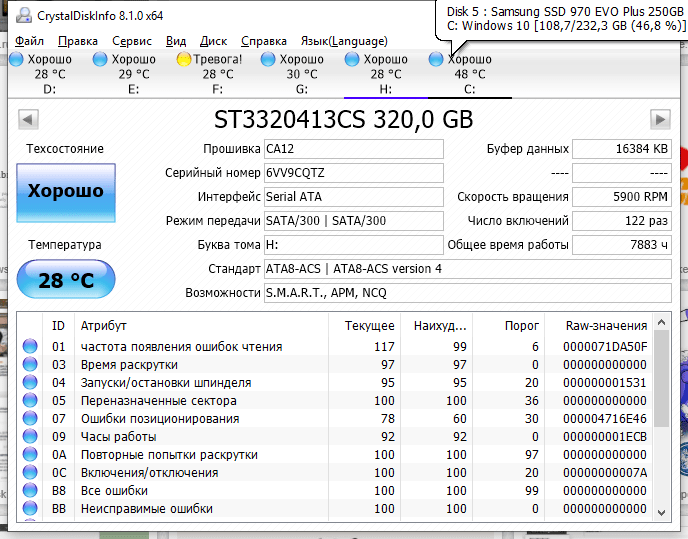Click the Текущее column header

point(364,326)
